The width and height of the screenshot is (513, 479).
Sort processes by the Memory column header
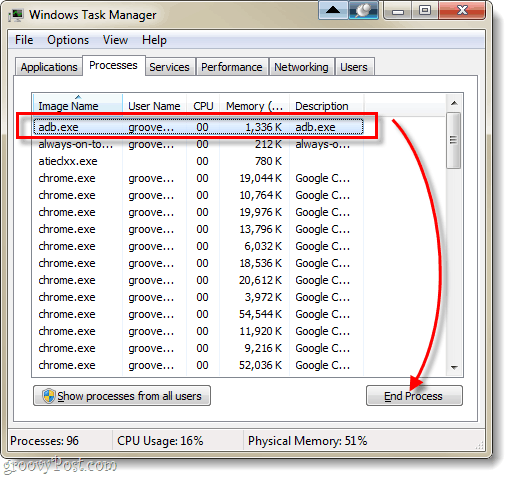(x=254, y=106)
